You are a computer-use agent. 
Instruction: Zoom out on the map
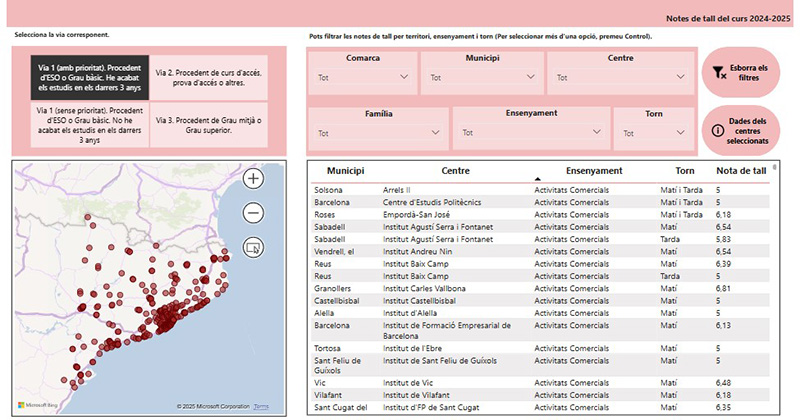[x=253, y=213]
